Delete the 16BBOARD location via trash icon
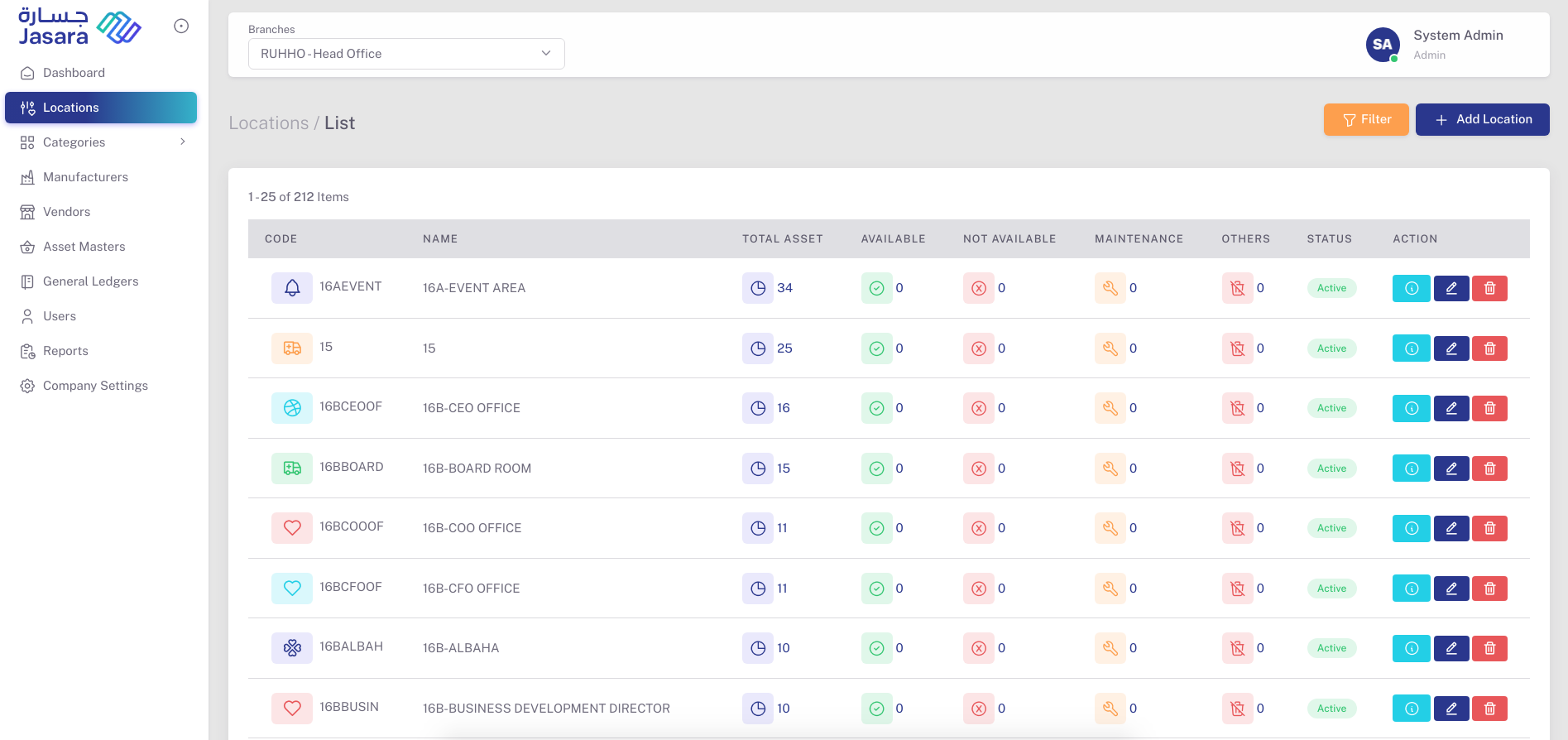The width and height of the screenshot is (1568, 740). [1489, 469]
